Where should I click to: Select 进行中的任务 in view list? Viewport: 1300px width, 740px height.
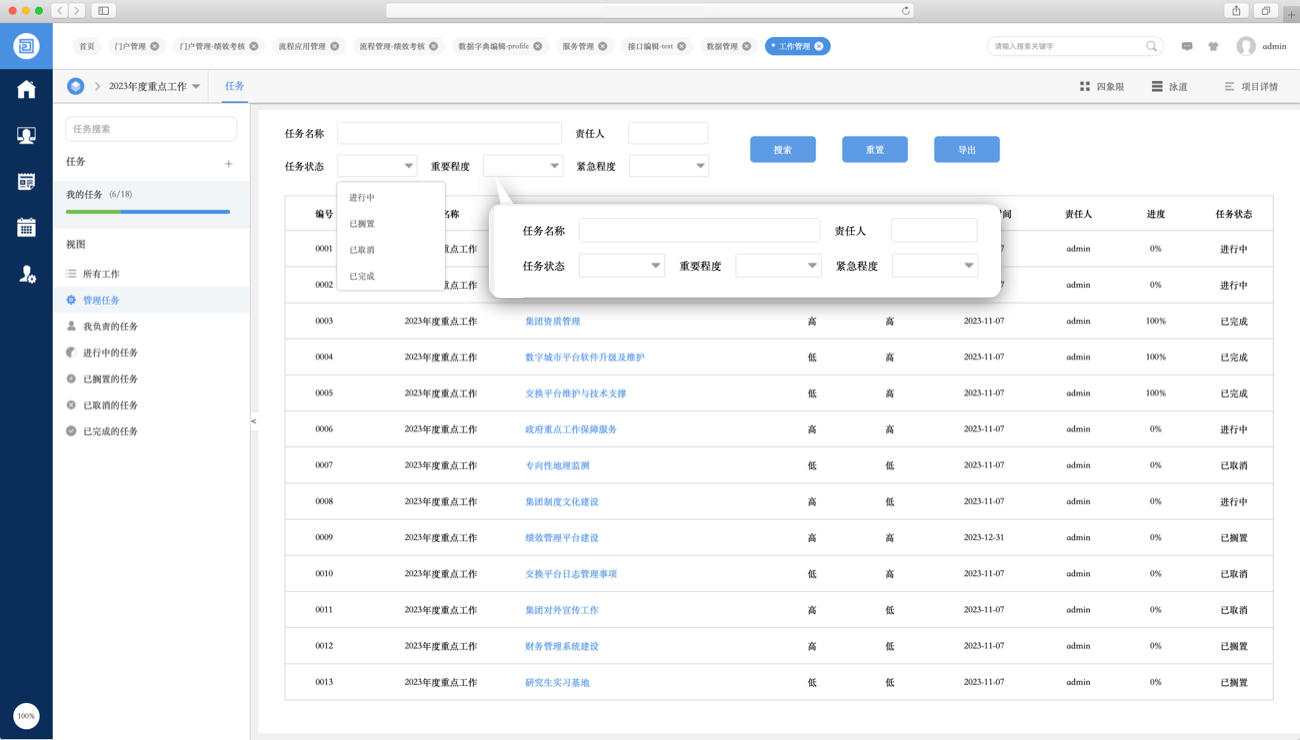[x=110, y=353]
